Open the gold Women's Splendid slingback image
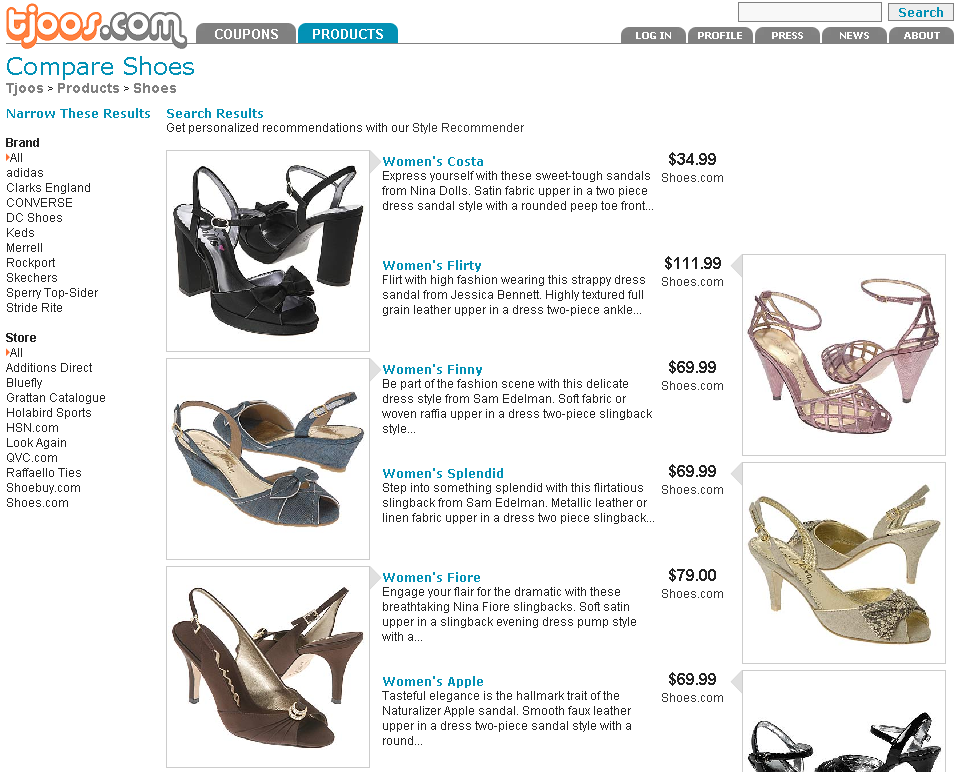The width and height of the screenshot is (960, 772). [844, 563]
